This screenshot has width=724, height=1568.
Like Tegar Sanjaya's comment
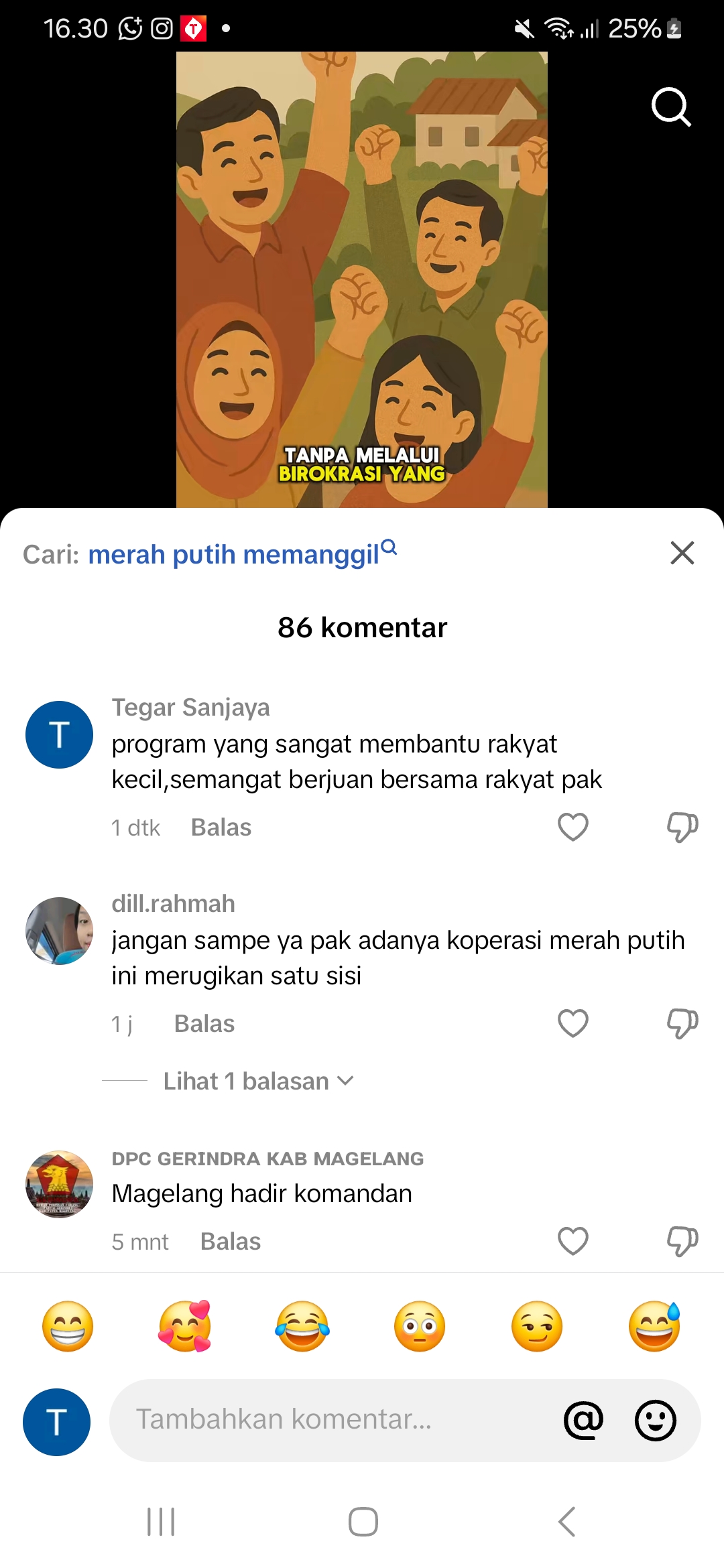[x=573, y=827]
